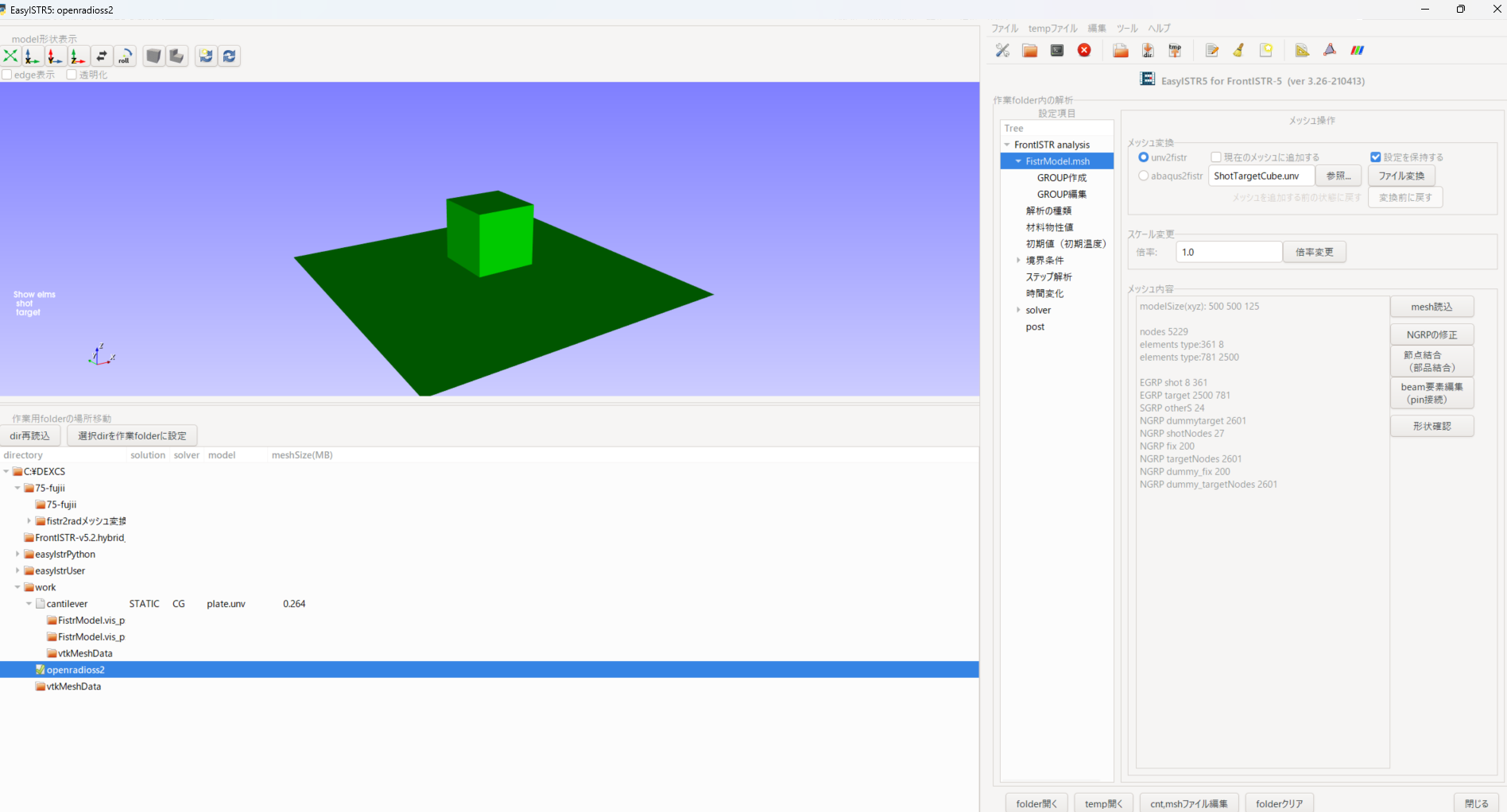Screen dimensions: 1507x812
Task: Open the terminal icon in toolbar
Action: click(1056, 50)
